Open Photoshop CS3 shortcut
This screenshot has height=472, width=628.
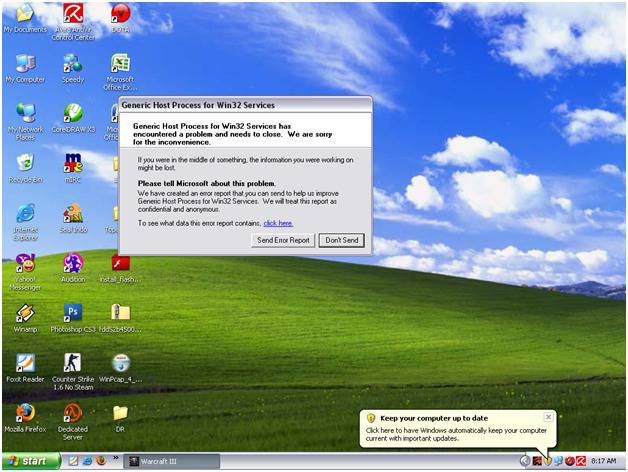[73, 318]
